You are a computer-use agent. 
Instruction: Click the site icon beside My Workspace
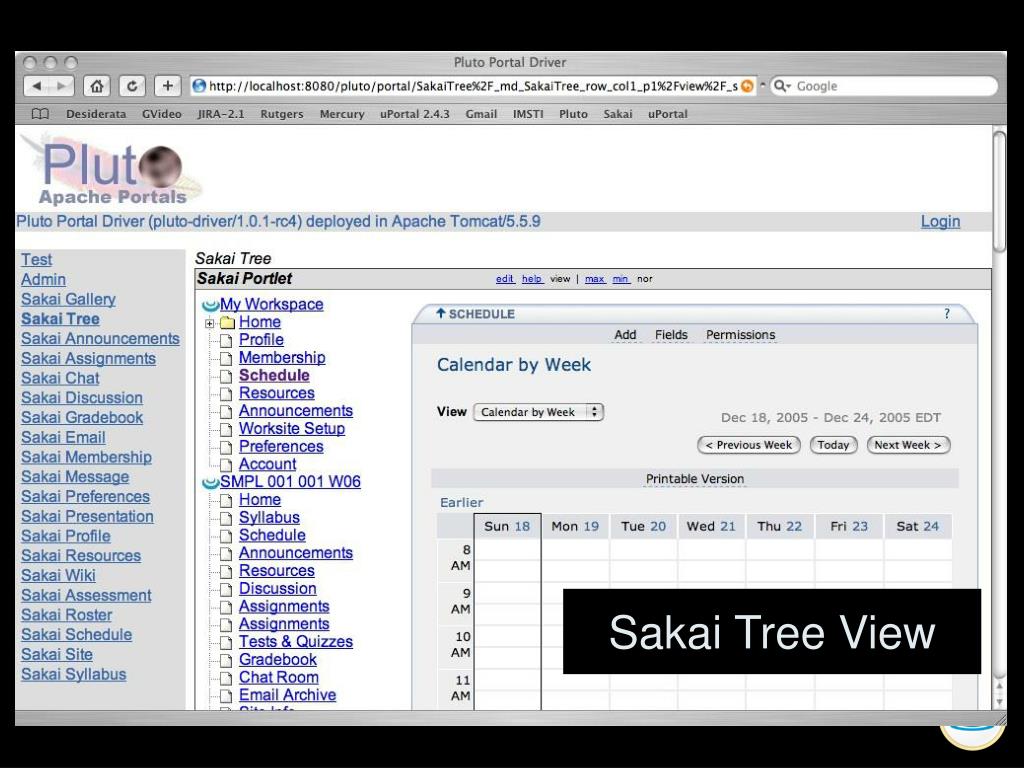[210, 305]
